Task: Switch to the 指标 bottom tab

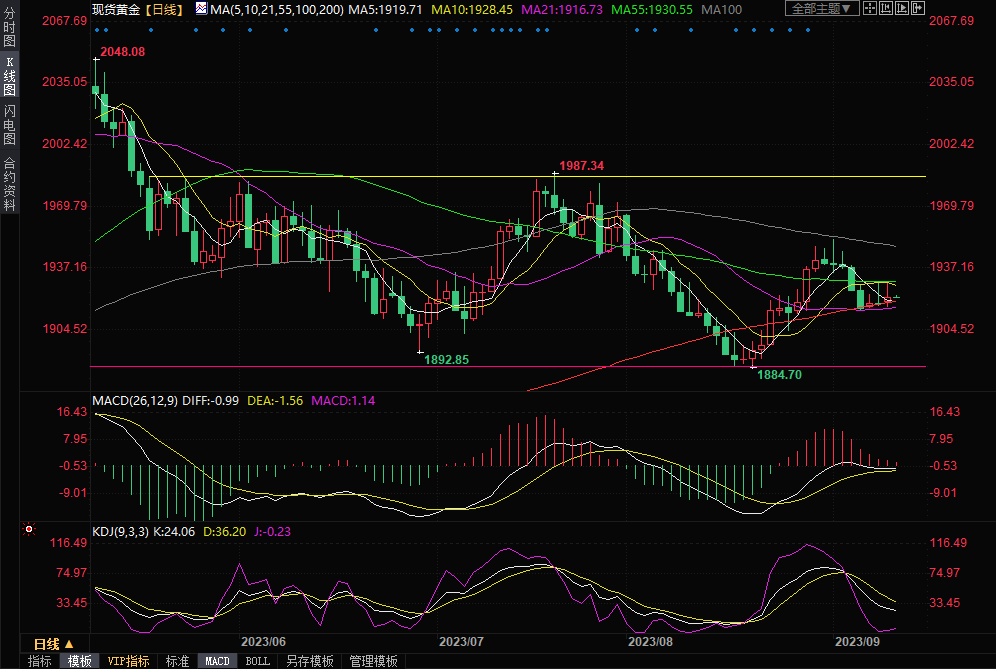Action: 39,661
